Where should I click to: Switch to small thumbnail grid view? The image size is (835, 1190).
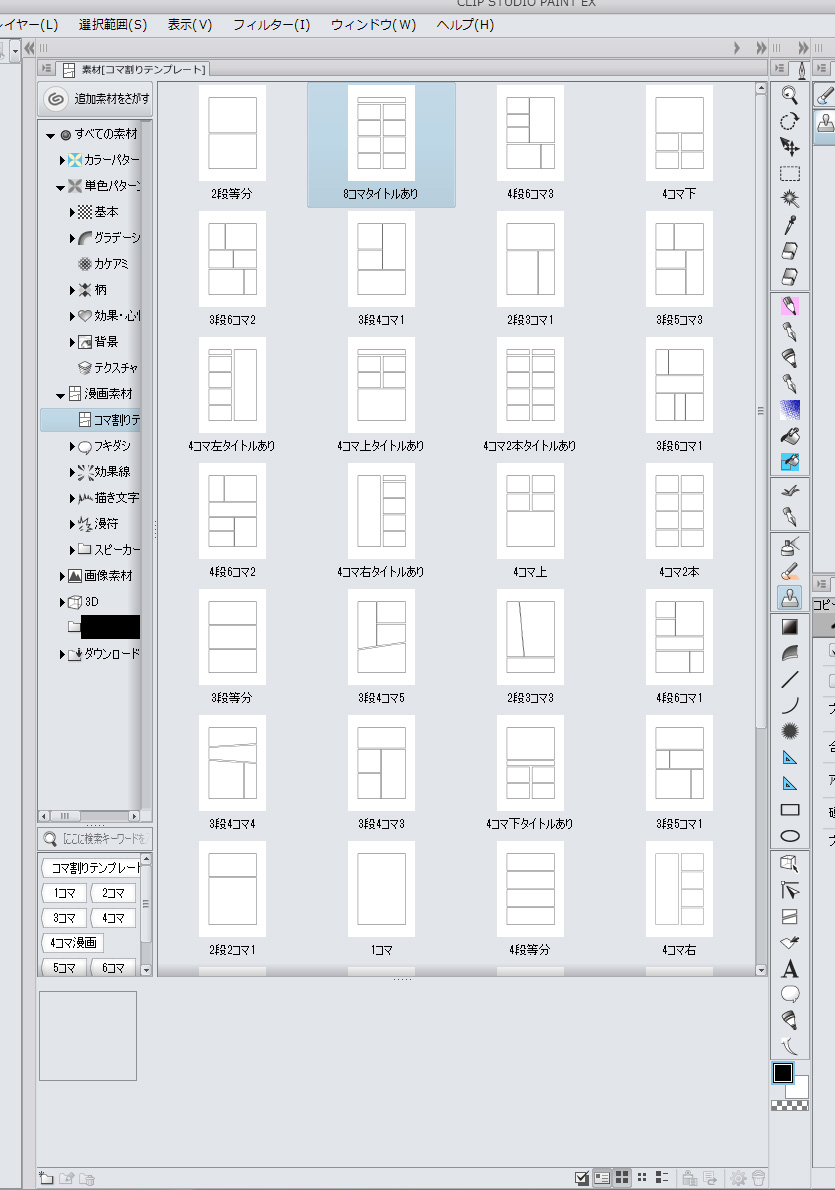[642, 1178]
